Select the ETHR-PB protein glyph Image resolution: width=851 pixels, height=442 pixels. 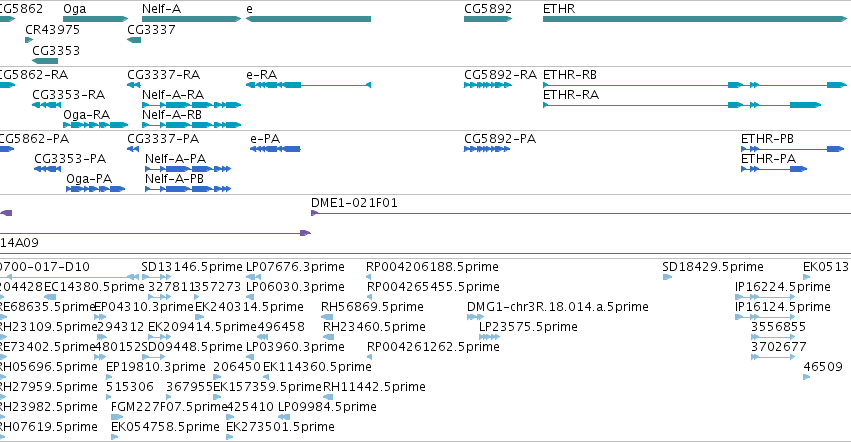(x=792, y=149)
